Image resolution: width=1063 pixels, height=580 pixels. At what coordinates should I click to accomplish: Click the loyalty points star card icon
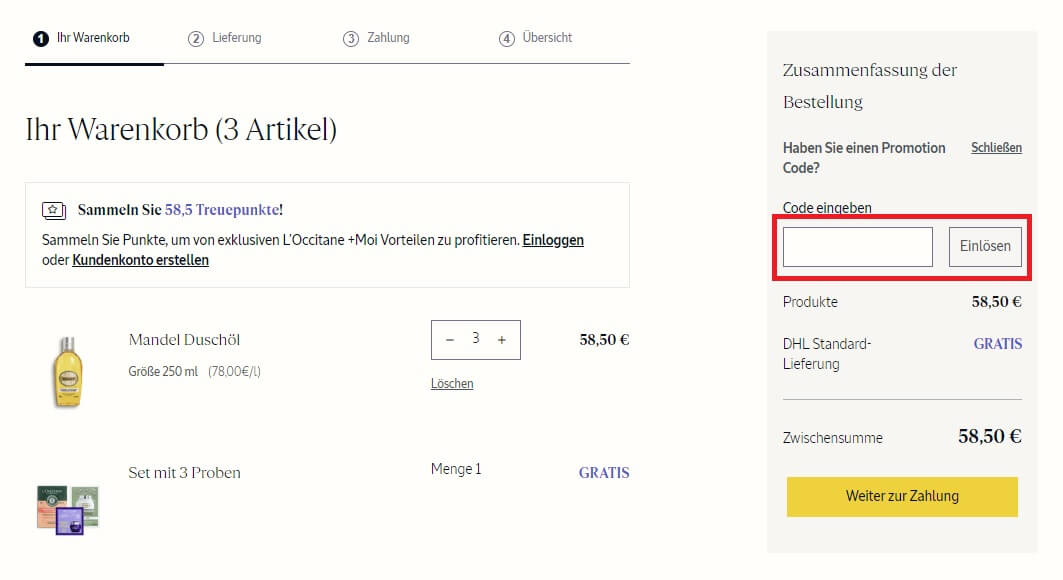54,211
